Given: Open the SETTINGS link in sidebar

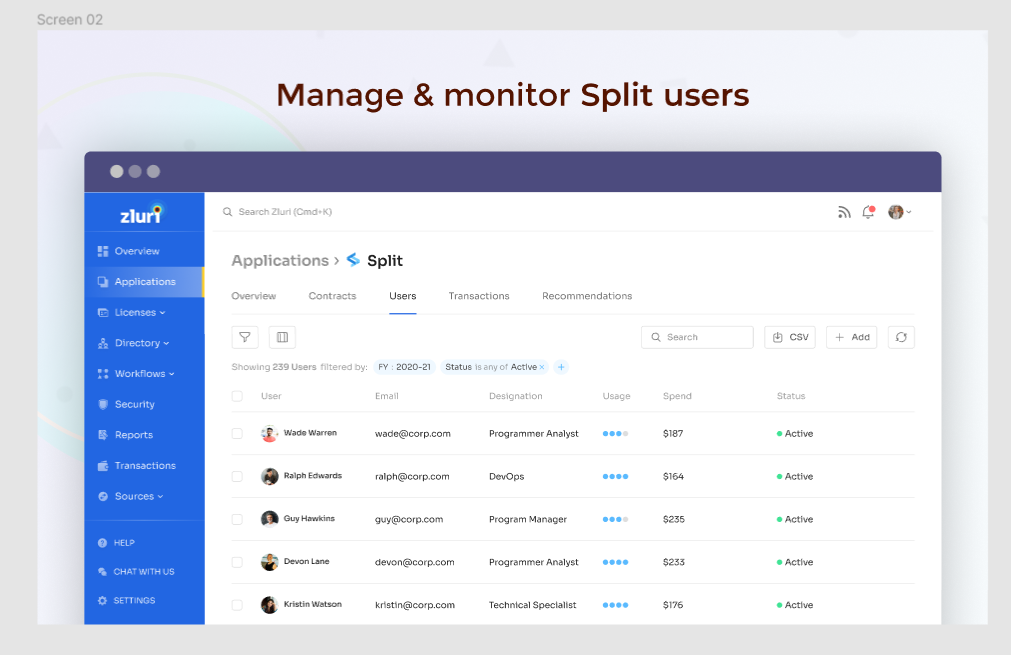Looking at the screenshot, I should point(134,600).
